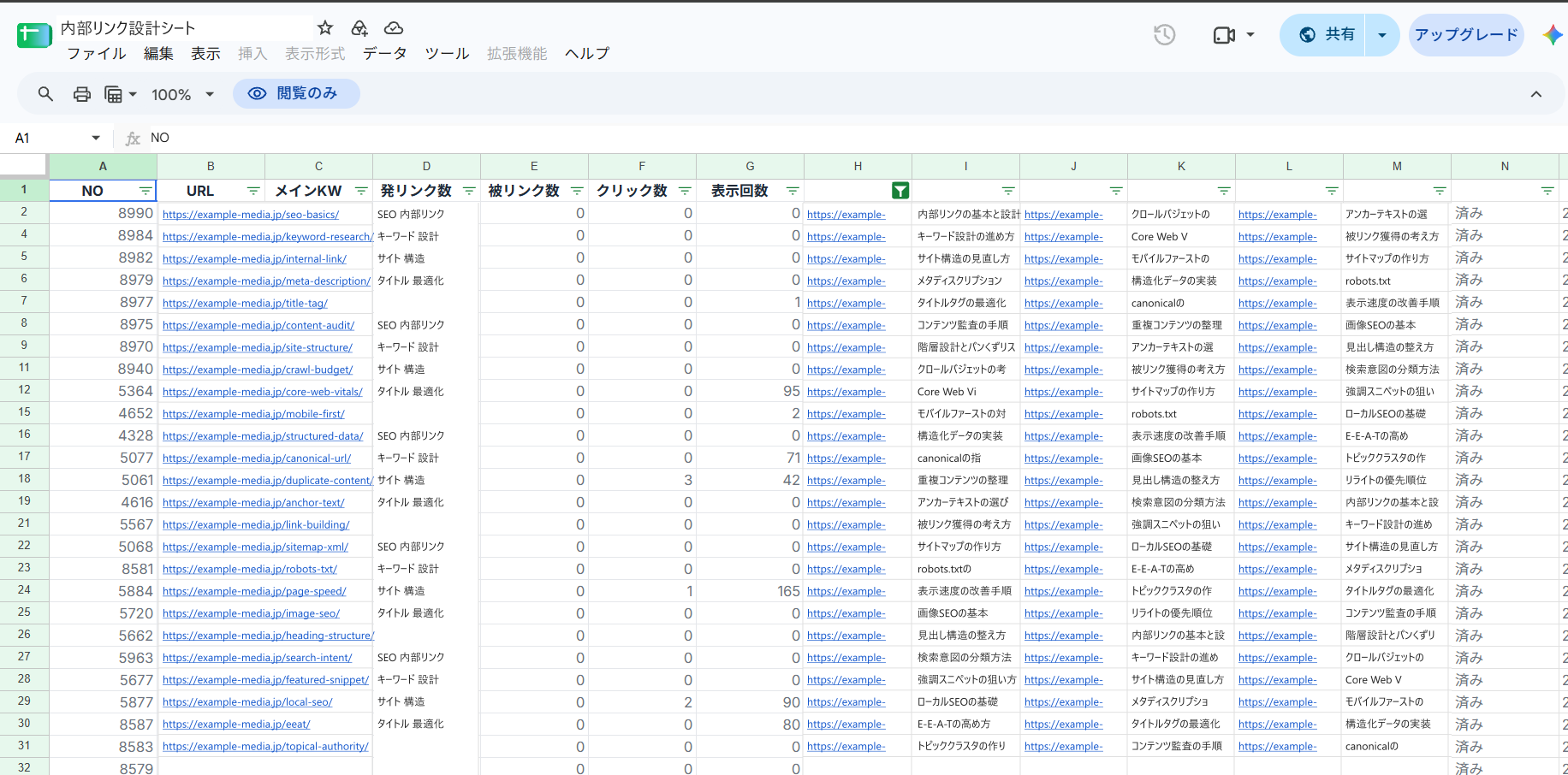
Task: Open filter icon in column N header
Action: (1547, 191)
